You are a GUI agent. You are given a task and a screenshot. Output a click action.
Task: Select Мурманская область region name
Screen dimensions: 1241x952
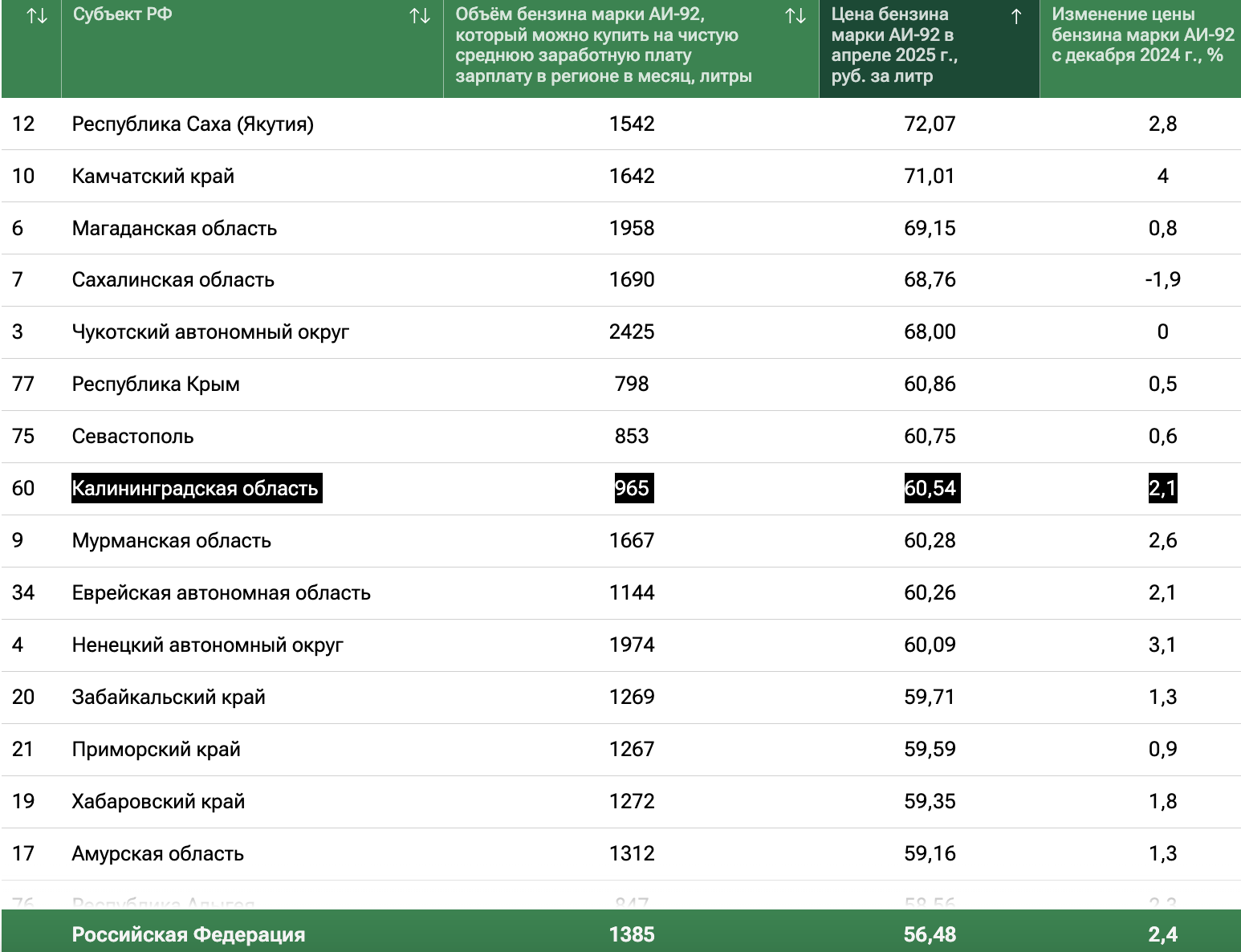(172, 541)
